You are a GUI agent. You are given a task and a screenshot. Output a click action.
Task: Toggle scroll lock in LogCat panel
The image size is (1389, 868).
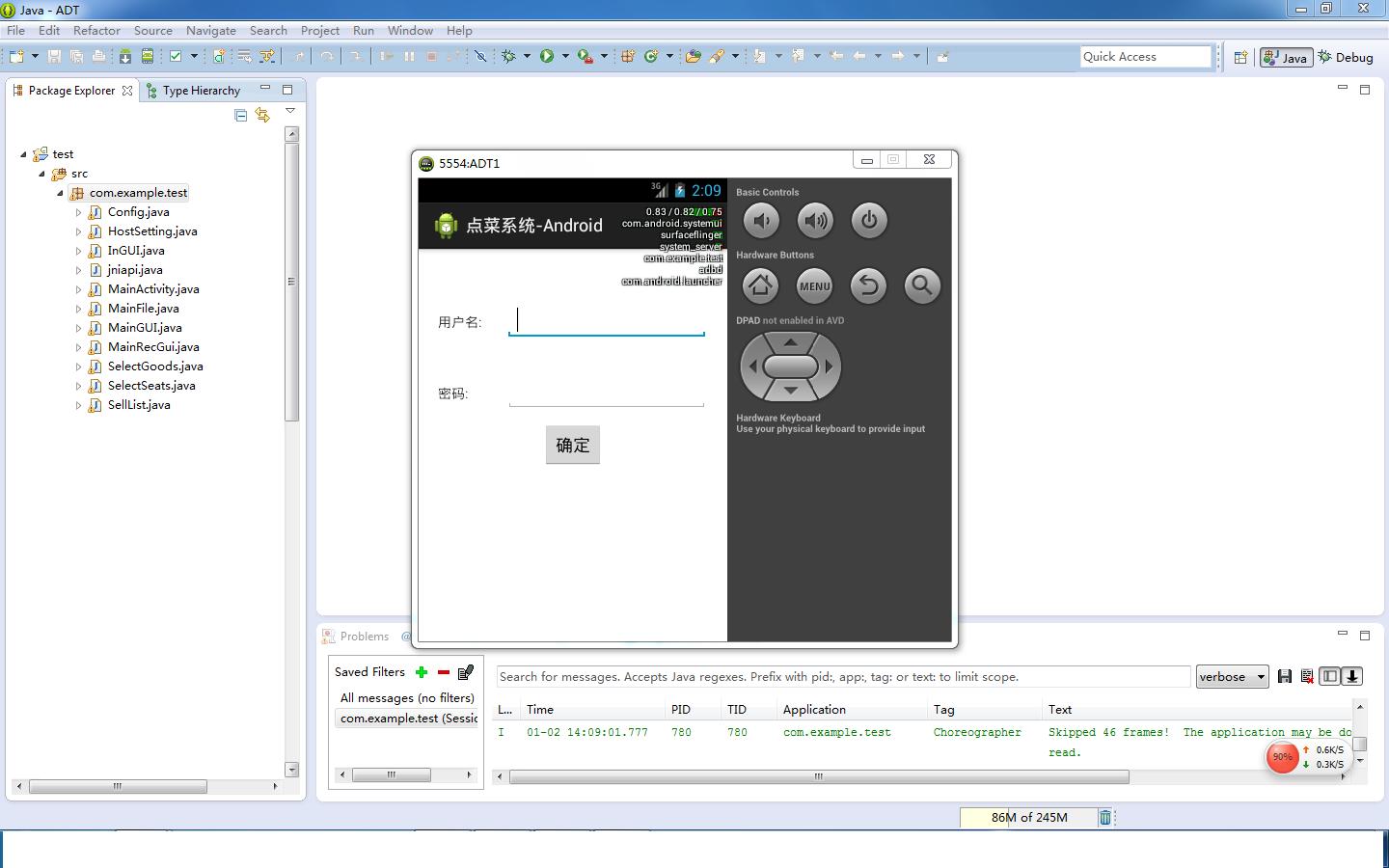click(x=1352, y=677)
